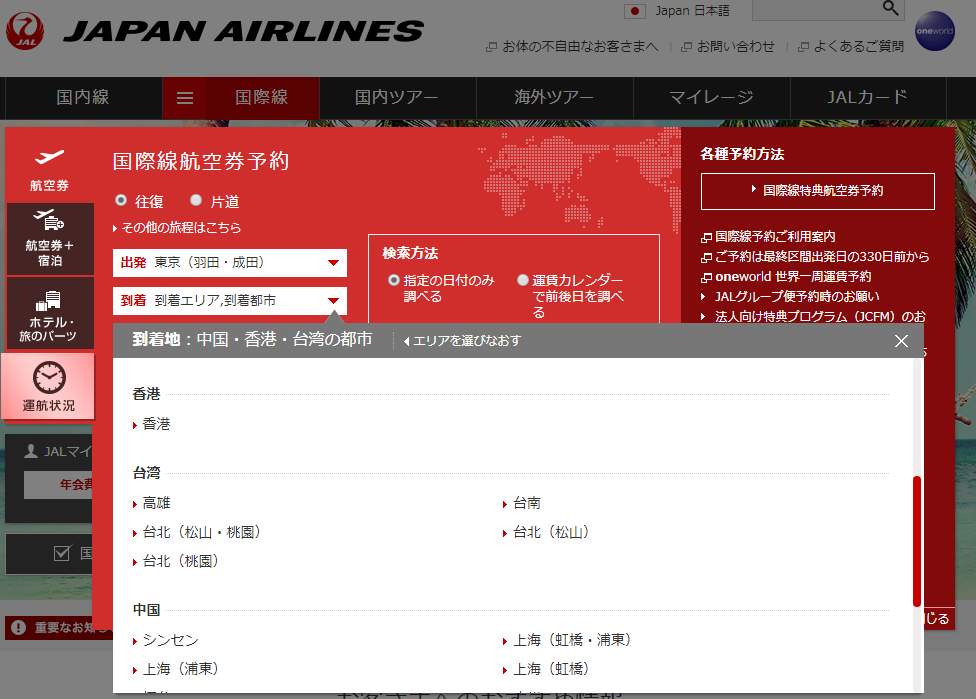Open よくあるご質問 FAQ link
The height and width of the screenshot is (699, 976).
(851, 47)
